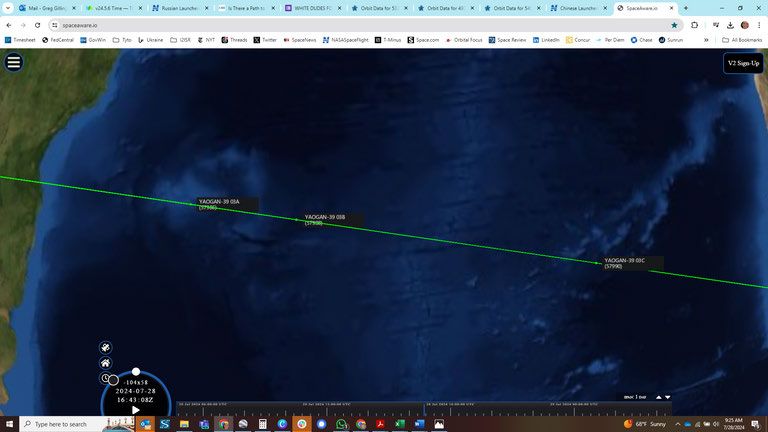Open the Space Review bookmark
This screenshot has height=432, width=768.
pos(507,40)
